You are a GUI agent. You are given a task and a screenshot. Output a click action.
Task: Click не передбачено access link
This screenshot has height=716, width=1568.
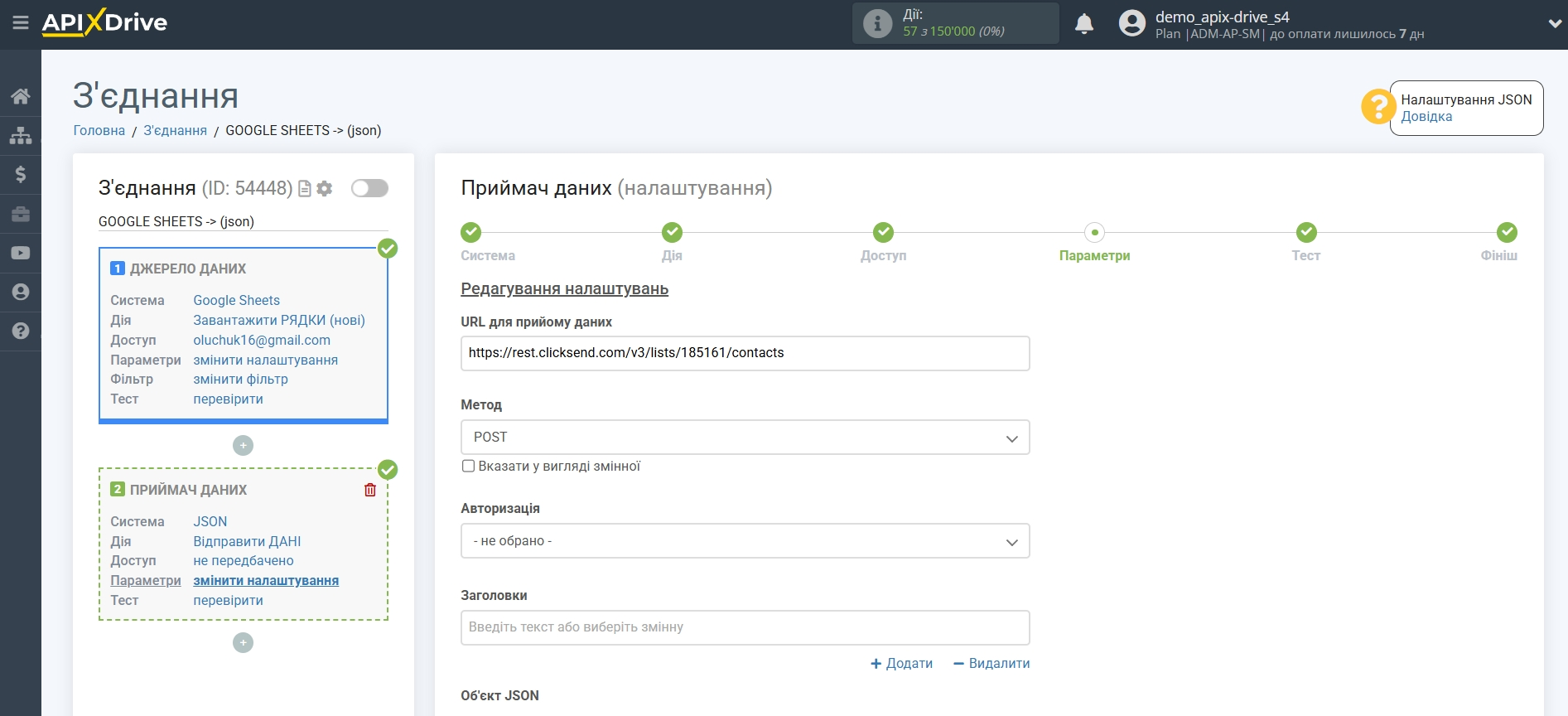[x=244, y=560]
